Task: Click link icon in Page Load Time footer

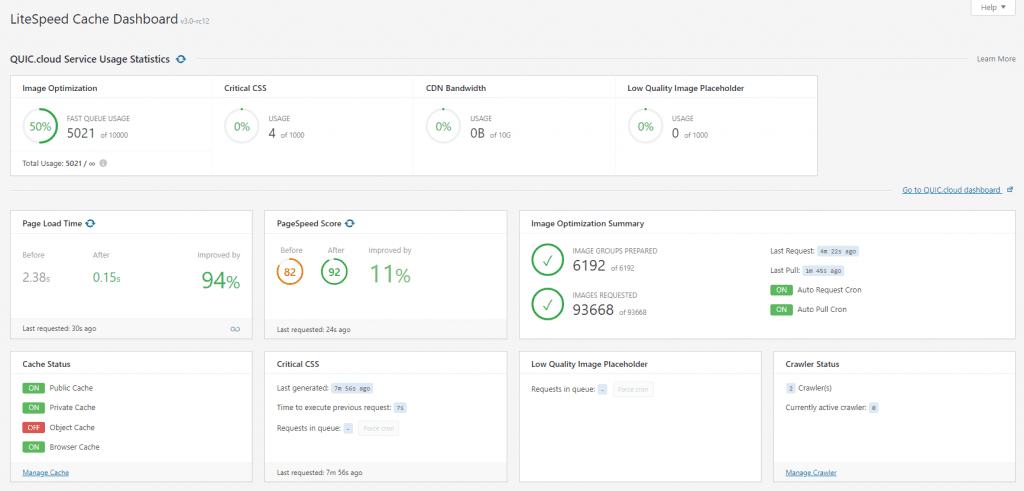Action: click(x=235, y=328)
